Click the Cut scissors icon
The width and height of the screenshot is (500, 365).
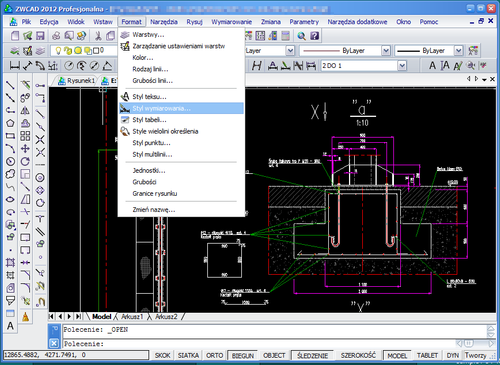(98, 36)
